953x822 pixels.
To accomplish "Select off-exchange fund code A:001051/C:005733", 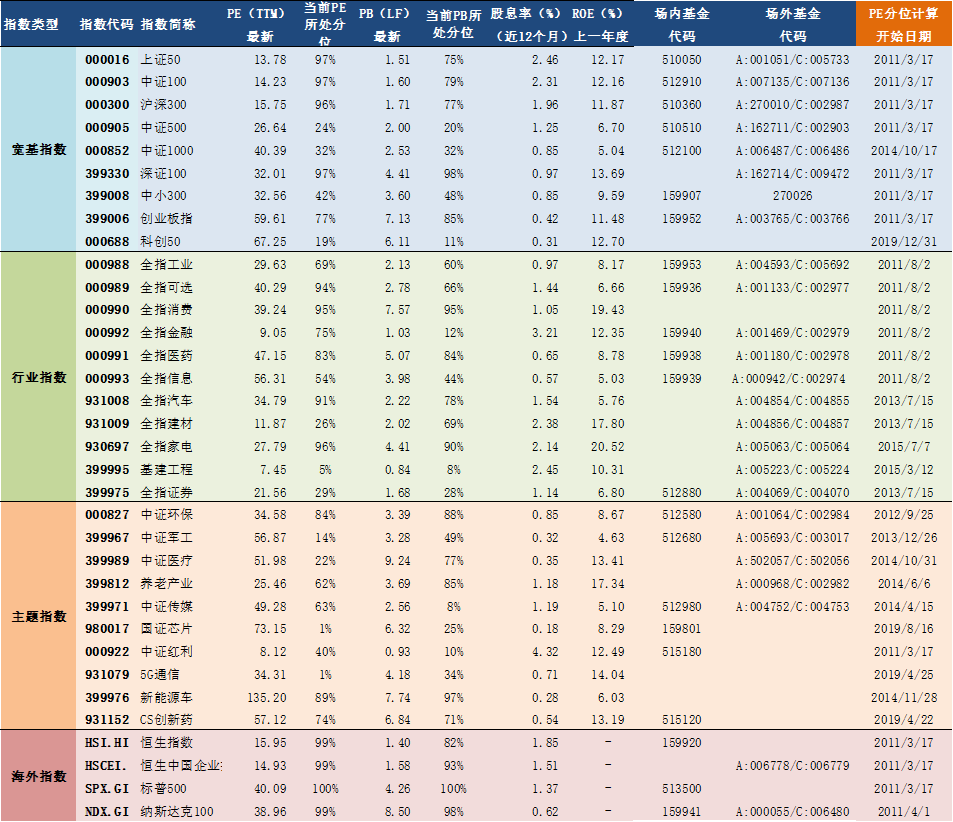I will click(x=792, y=60).
